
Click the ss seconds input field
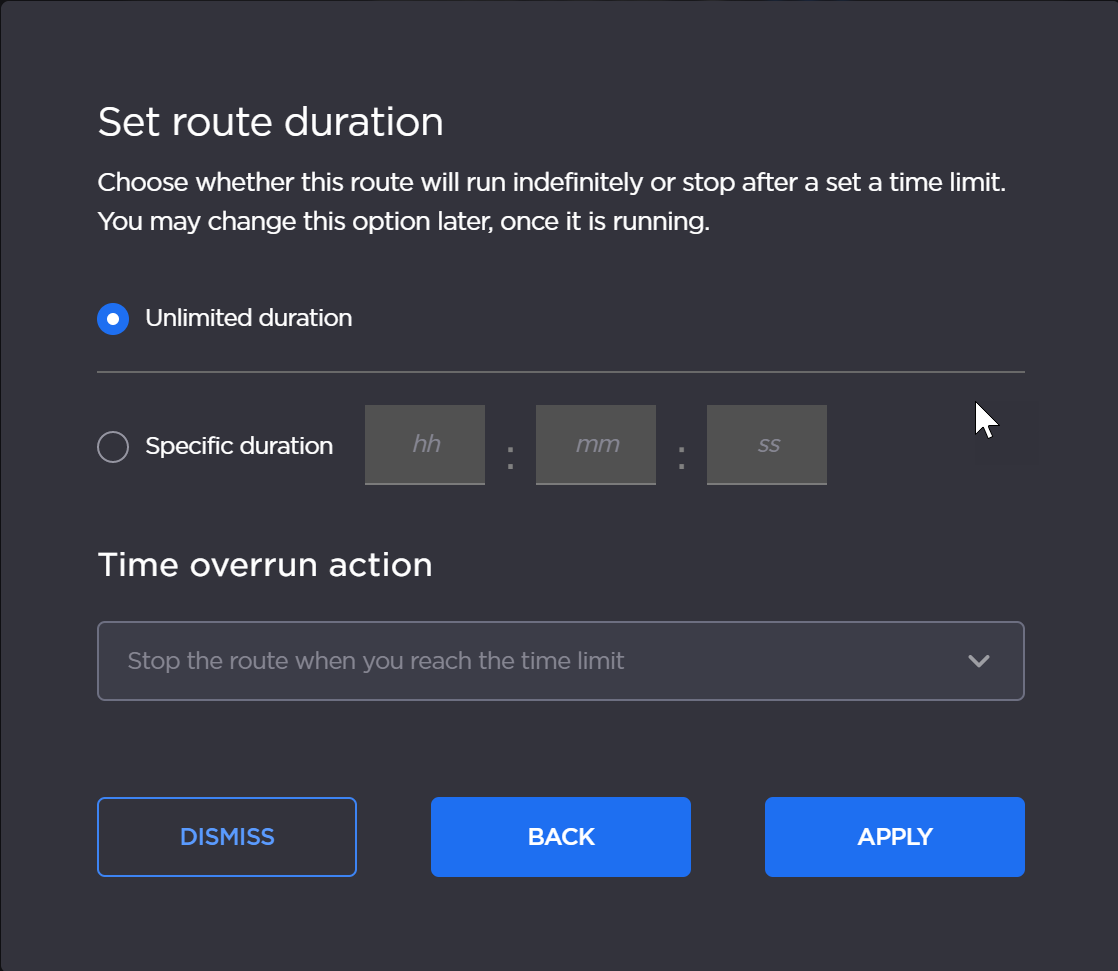coord(766,445)
